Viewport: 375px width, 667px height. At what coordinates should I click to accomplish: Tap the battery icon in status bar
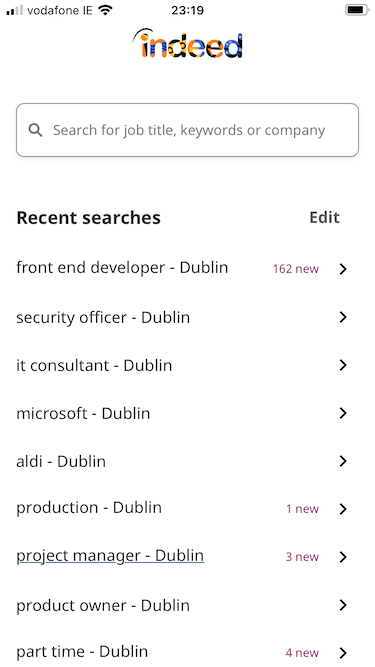pyautogui.click(x=357, y=10)
